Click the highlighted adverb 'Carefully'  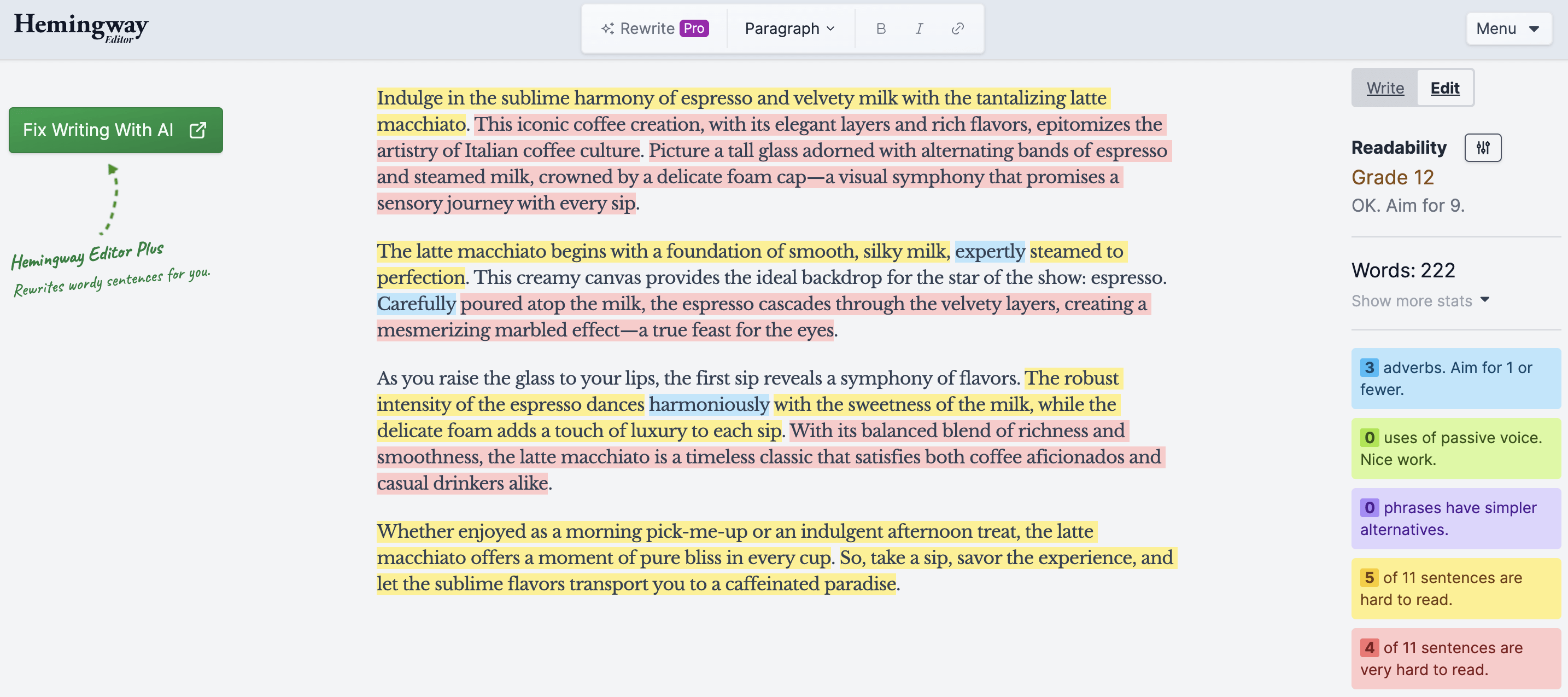417,304
